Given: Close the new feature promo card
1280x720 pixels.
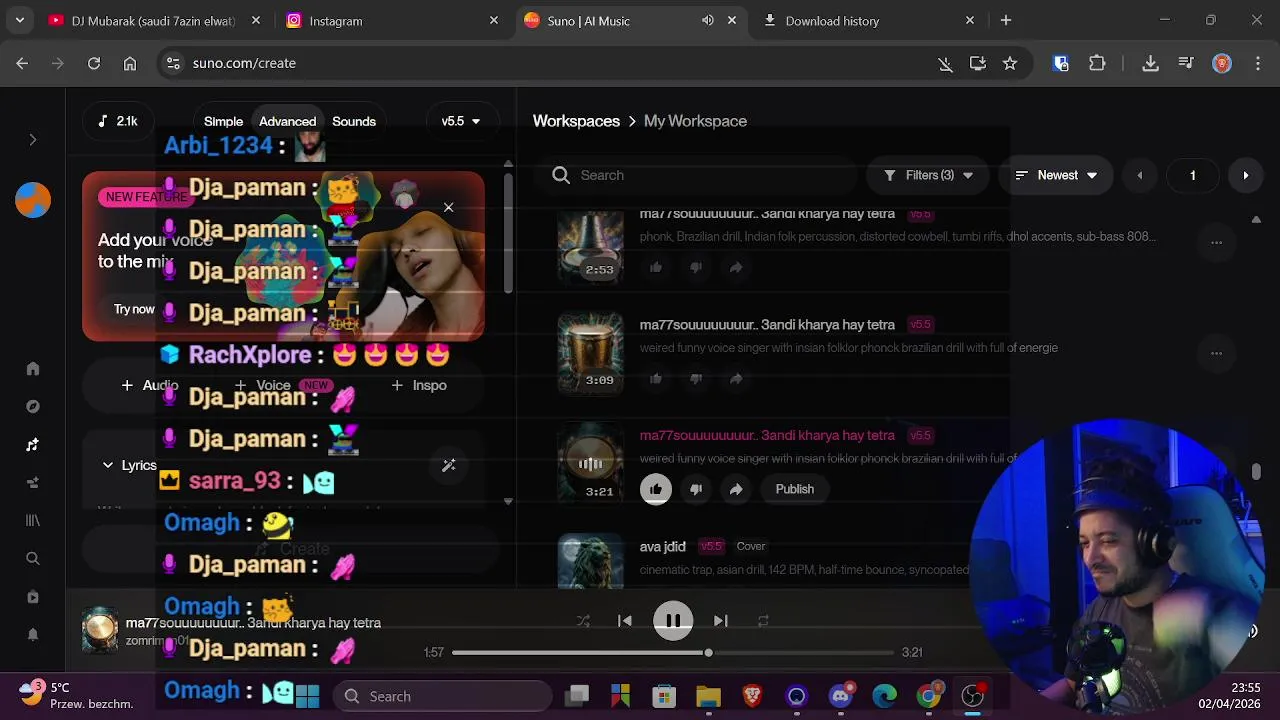Looking at the screenshot, I should [x=448, y=207].
